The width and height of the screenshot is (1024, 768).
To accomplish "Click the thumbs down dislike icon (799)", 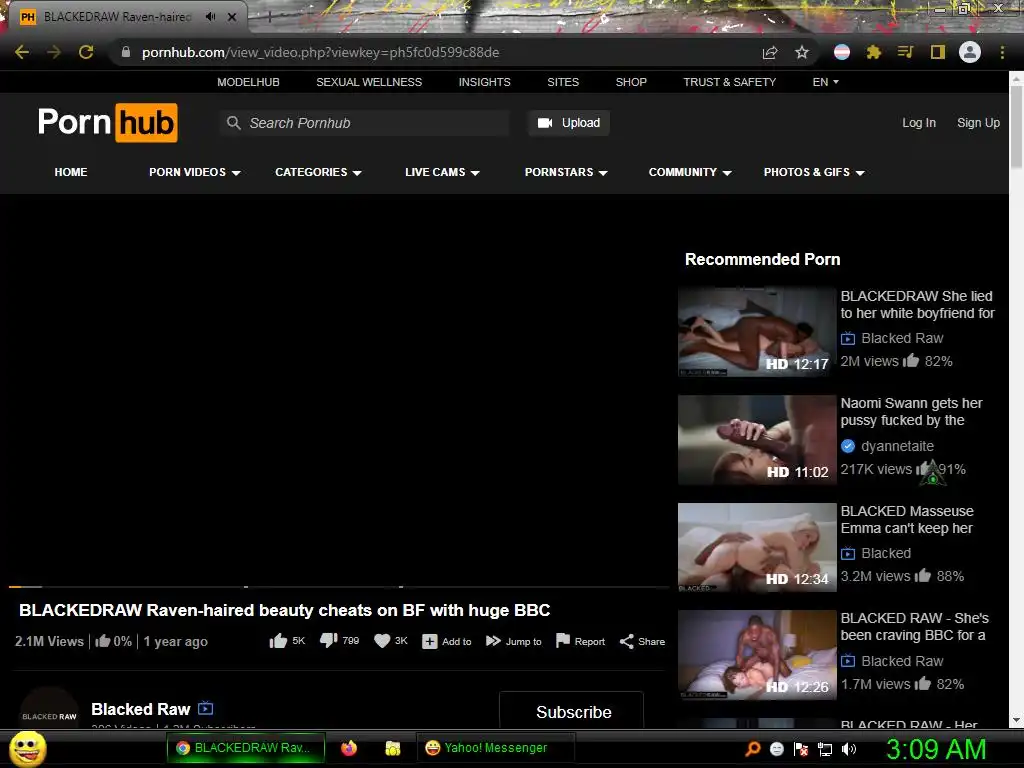I will [328, 641].
